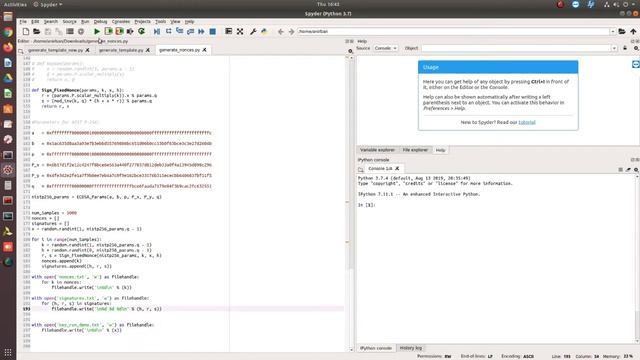Switch to generate_template.py tab
This screenshot has height=360, width=640.
(x=121, y=50)
